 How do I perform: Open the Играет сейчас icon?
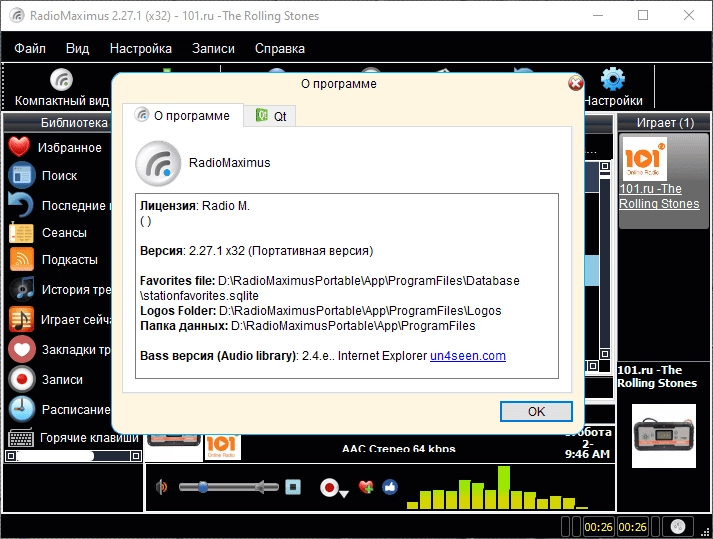pyautogui.click(x=21, y=319)
